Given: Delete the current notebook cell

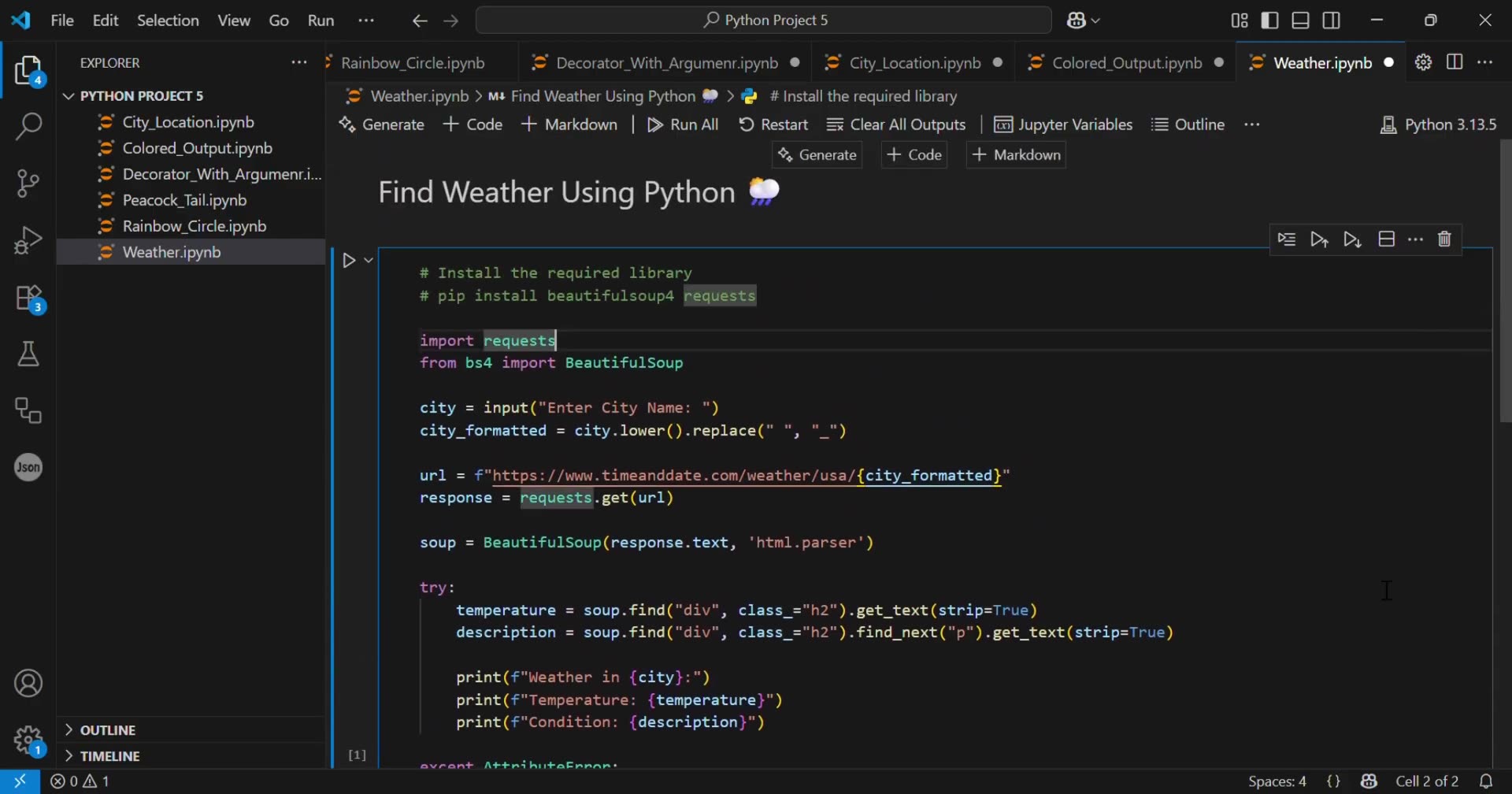Looking at the screenshot, I should (x=1445, y=239).
